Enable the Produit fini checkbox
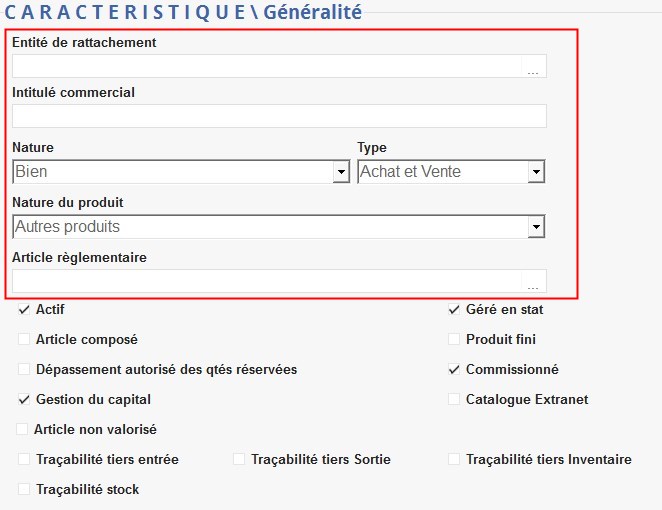 (x=455, y=340)
